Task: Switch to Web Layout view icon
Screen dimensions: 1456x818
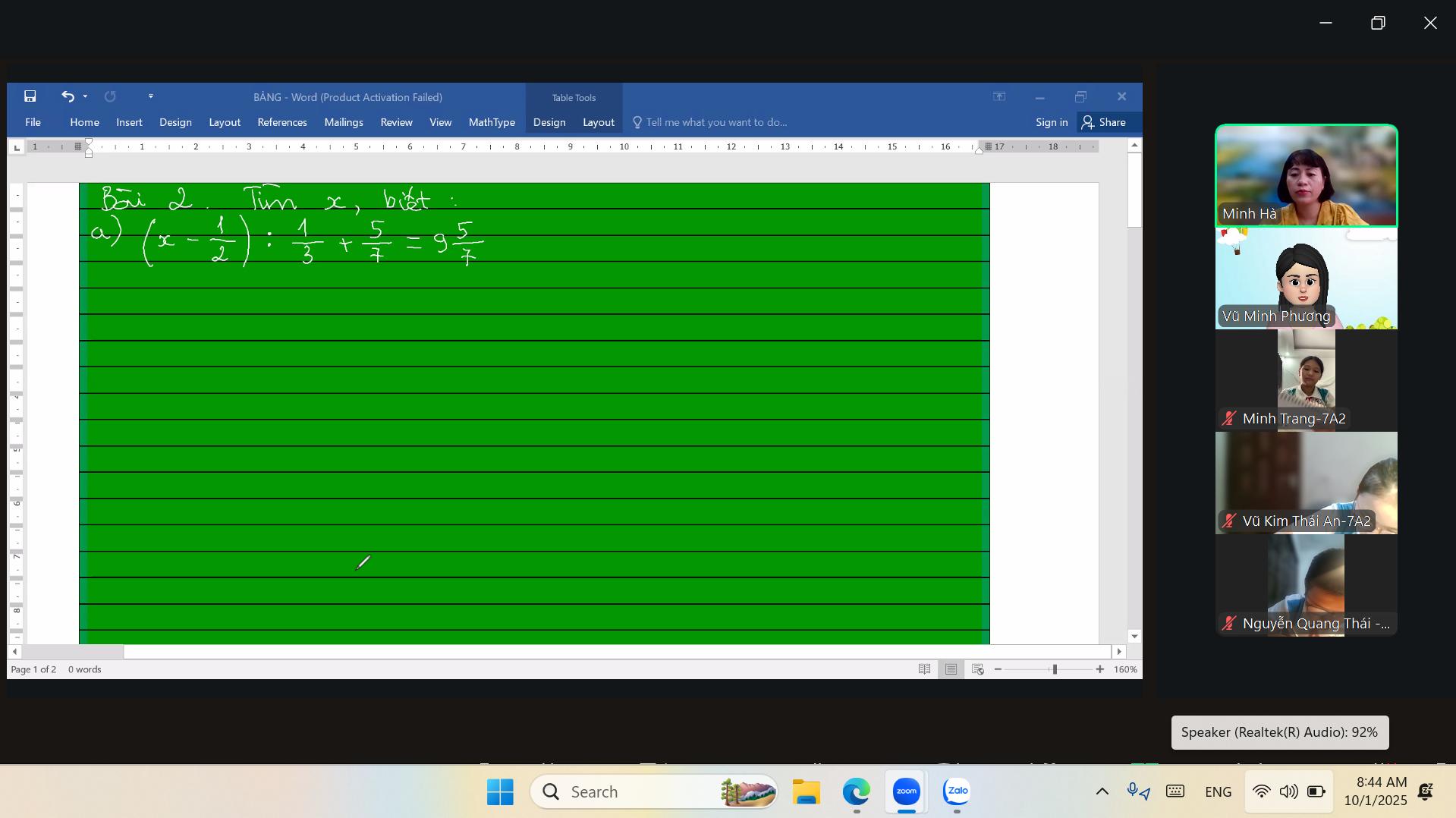Action: [977, 669]
